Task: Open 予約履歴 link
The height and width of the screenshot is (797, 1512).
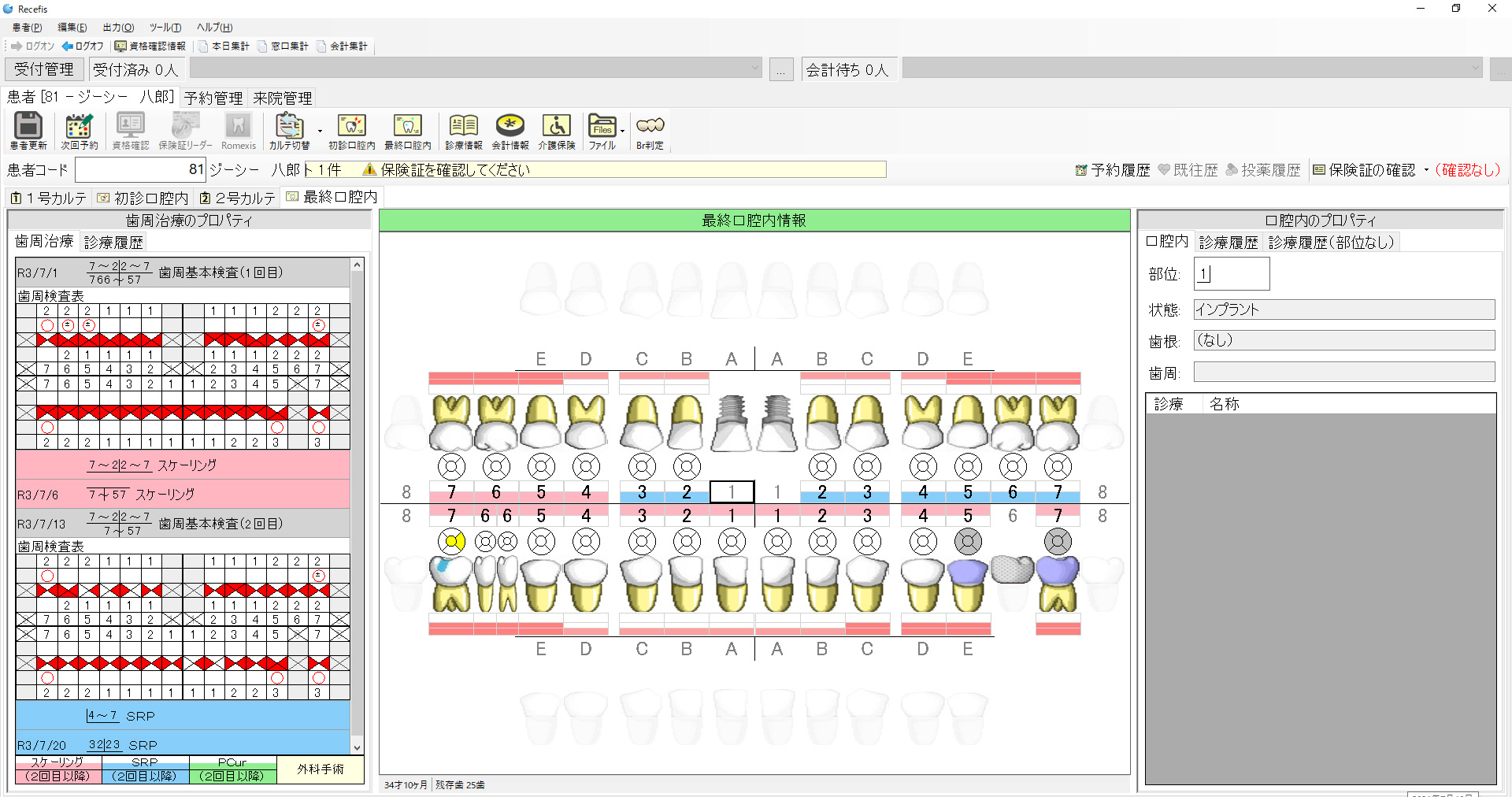Action: pos(1113,170)
